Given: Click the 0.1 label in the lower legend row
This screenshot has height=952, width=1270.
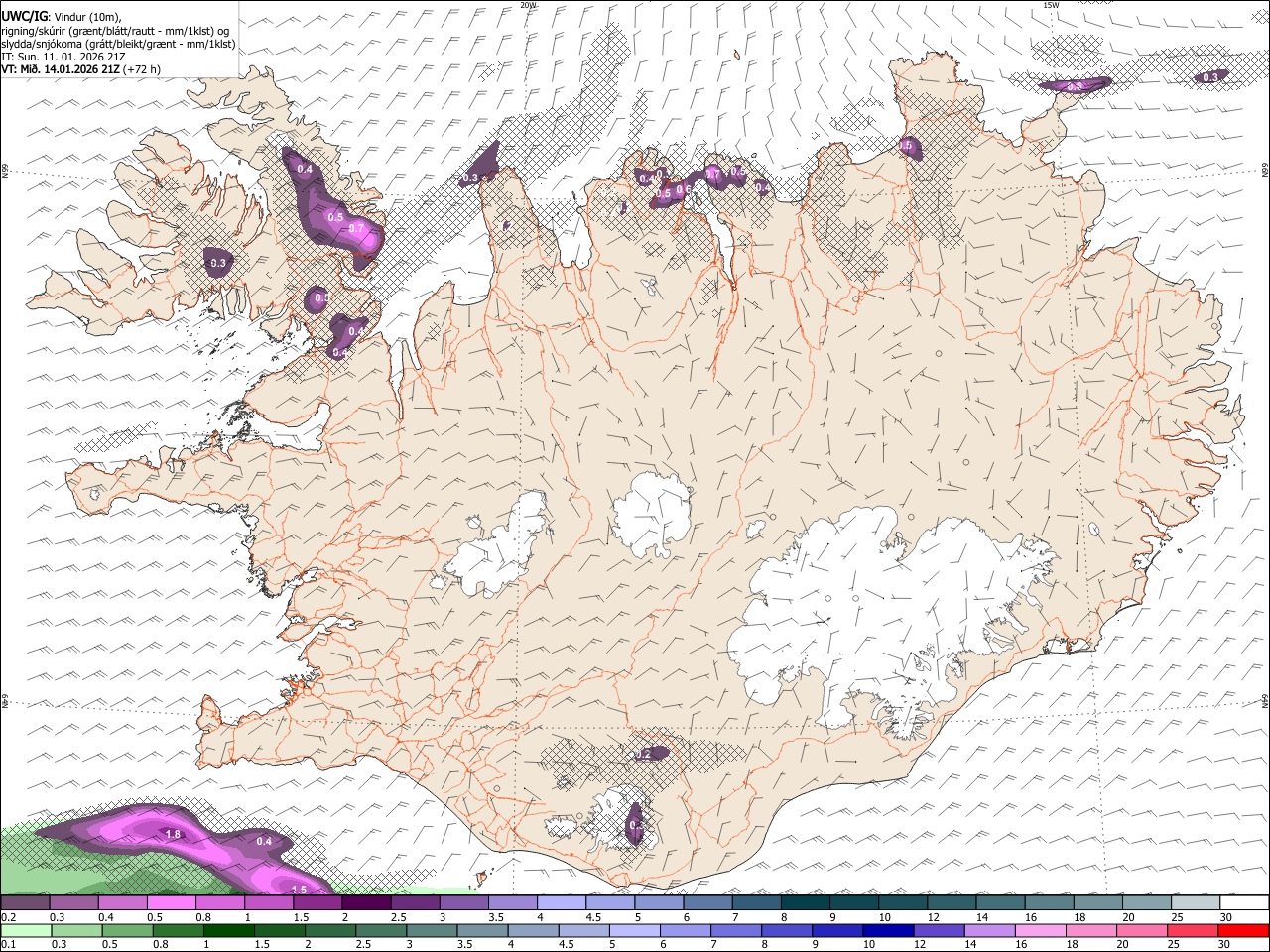Looking at the screenshot, I should click(10, 945).
